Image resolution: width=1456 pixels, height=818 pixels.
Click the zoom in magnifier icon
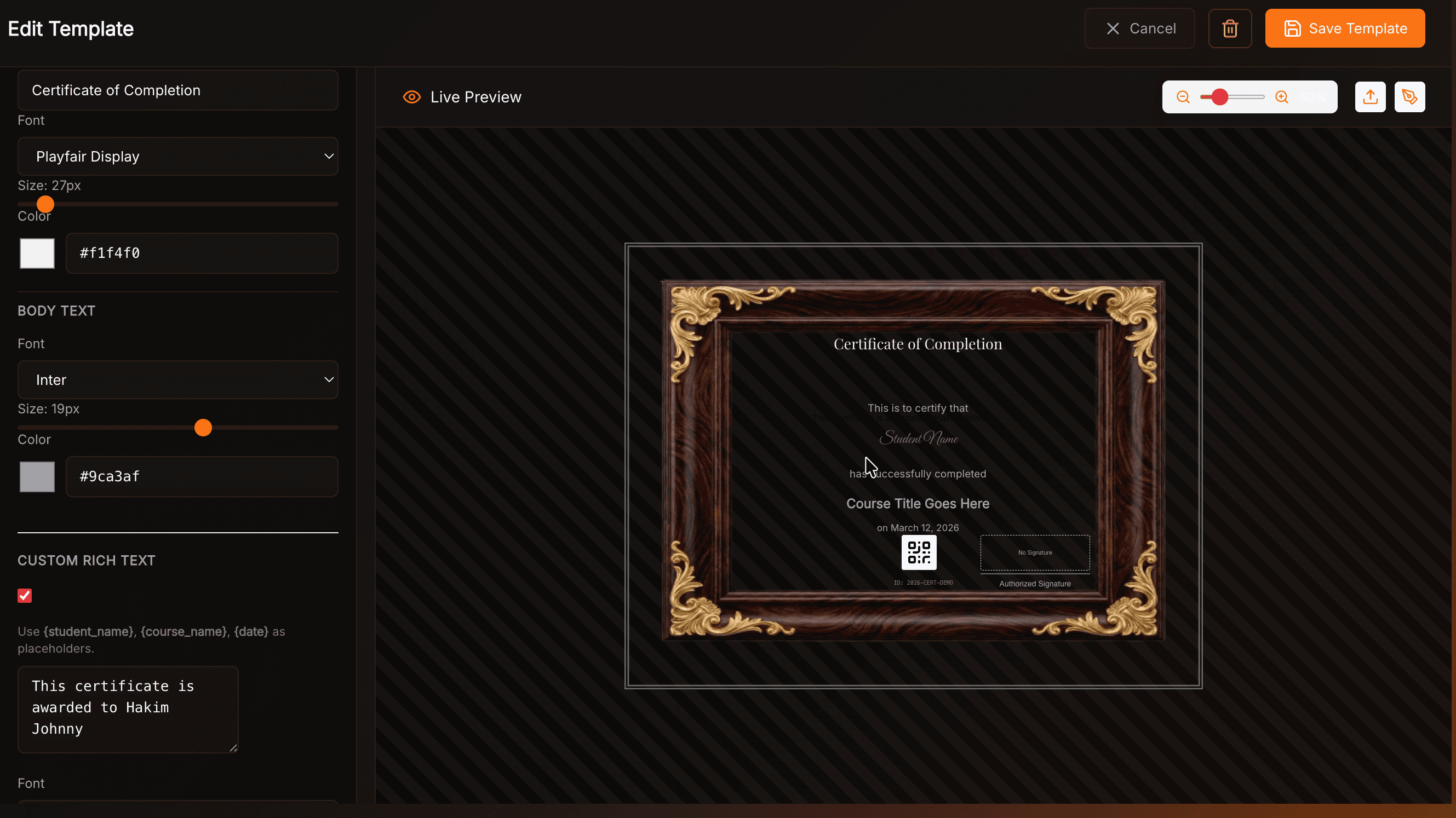1282,97
